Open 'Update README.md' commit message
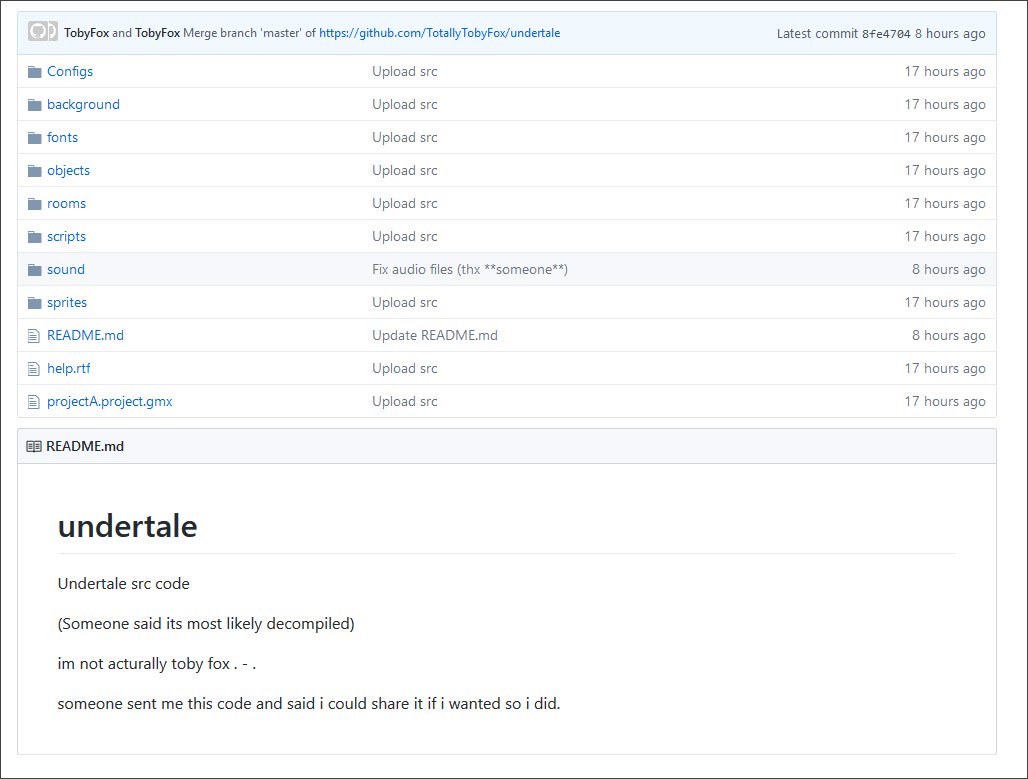 435,335
